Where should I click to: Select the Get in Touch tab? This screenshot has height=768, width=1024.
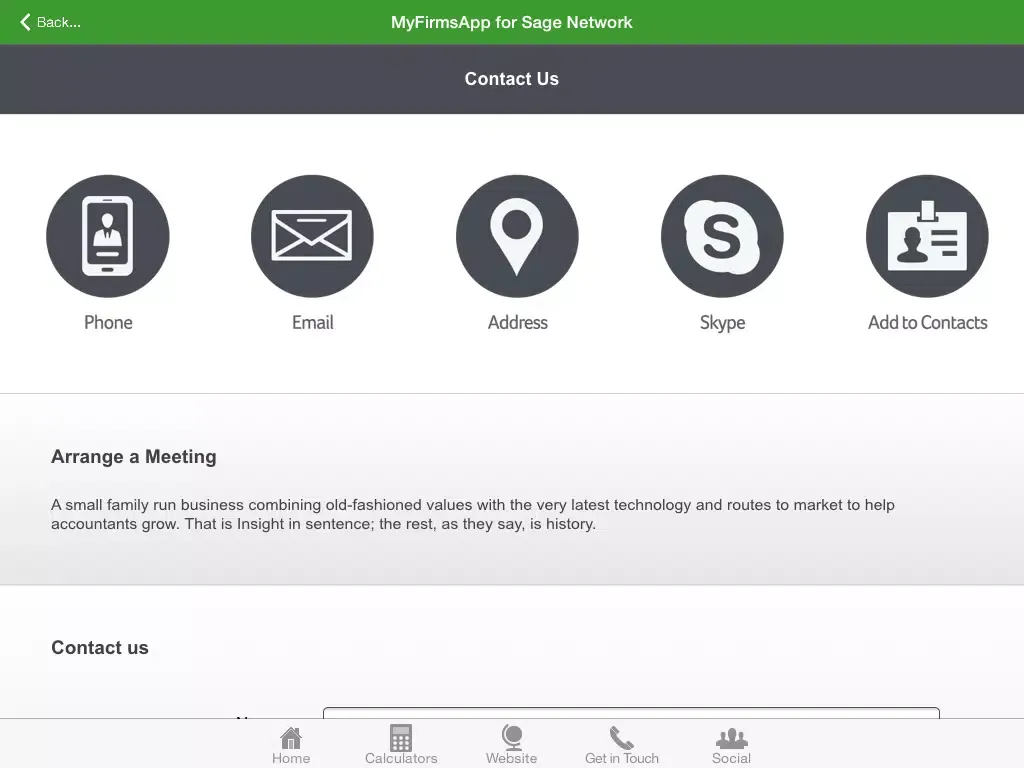point(622,745)
